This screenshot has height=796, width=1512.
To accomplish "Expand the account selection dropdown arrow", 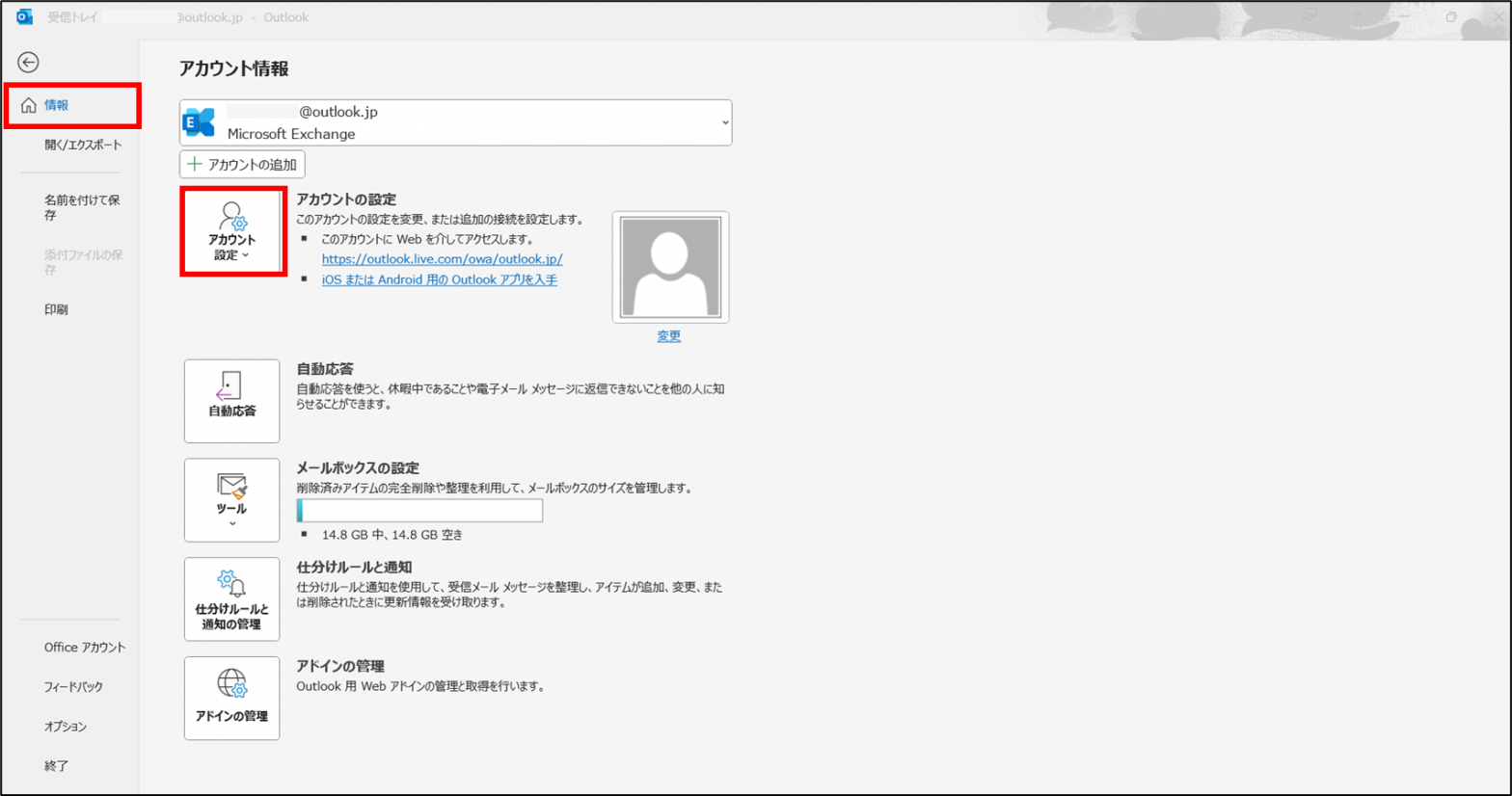I will (725, 123).
